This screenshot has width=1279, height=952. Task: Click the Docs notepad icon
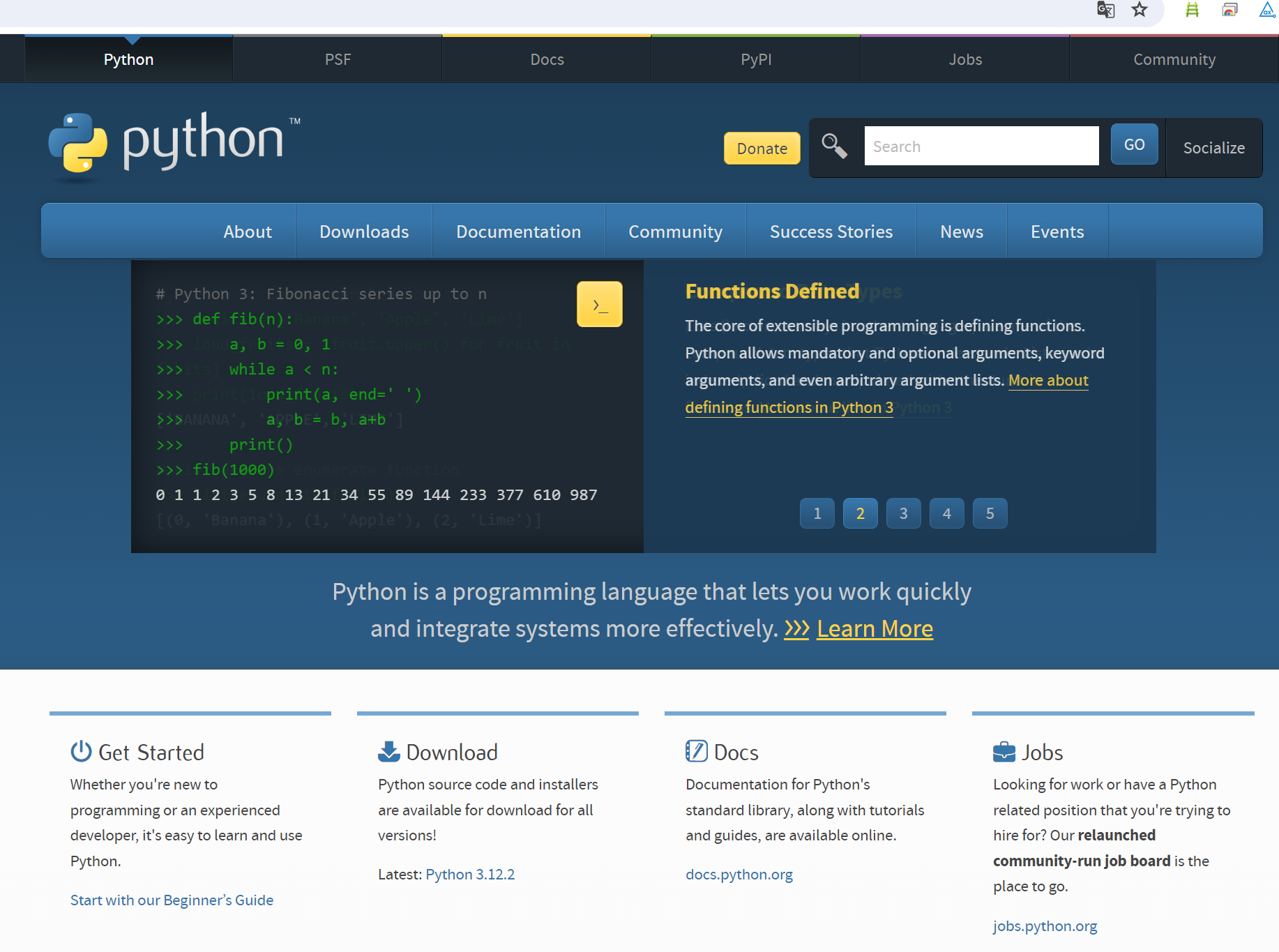[697, 751]
